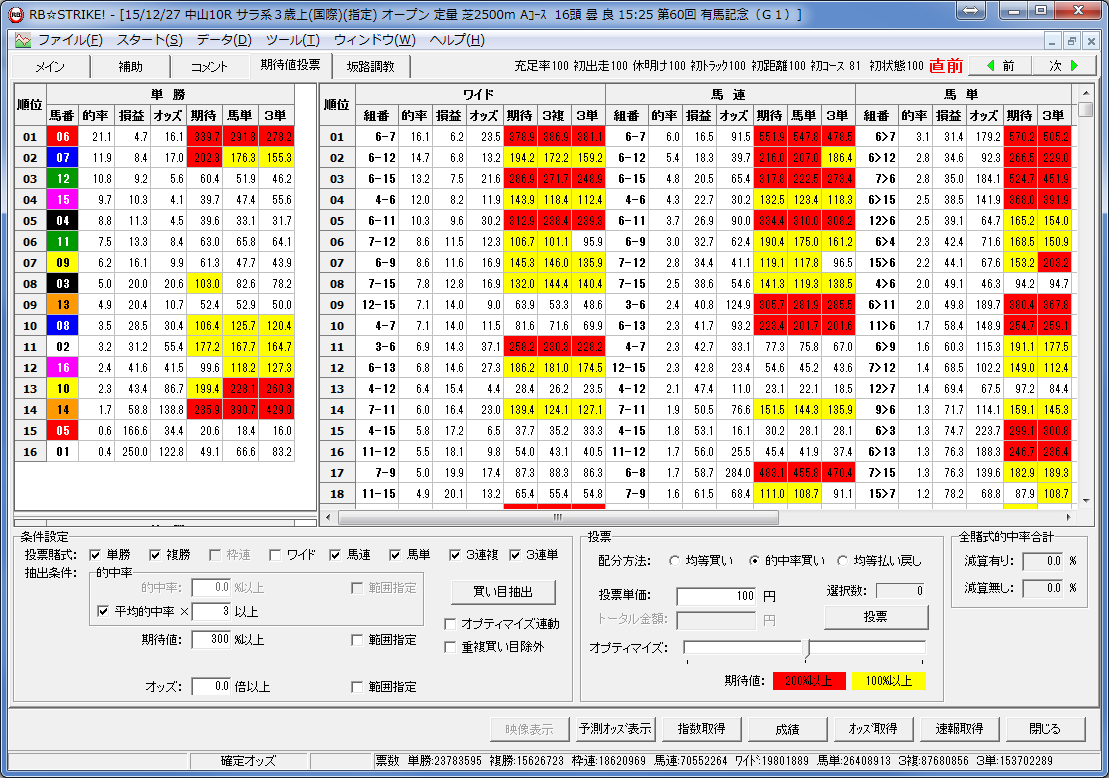Click the 指数取得 button
Image resolution: width=1109 pixels, height=778 pixels.
tap(701, 728)
